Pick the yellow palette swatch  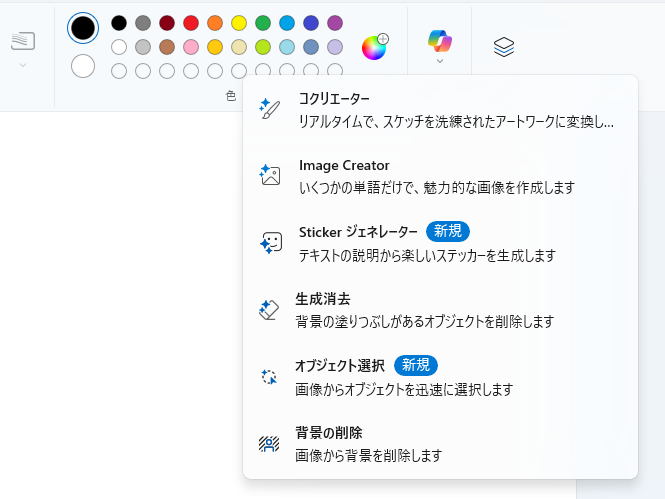pyautogui.click(x=239, y=23)
